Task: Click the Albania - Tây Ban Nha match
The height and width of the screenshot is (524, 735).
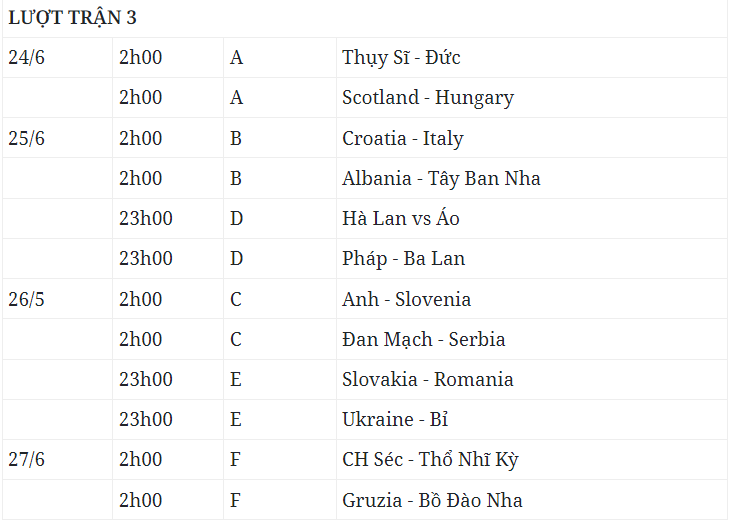Action: pos(441,179)
